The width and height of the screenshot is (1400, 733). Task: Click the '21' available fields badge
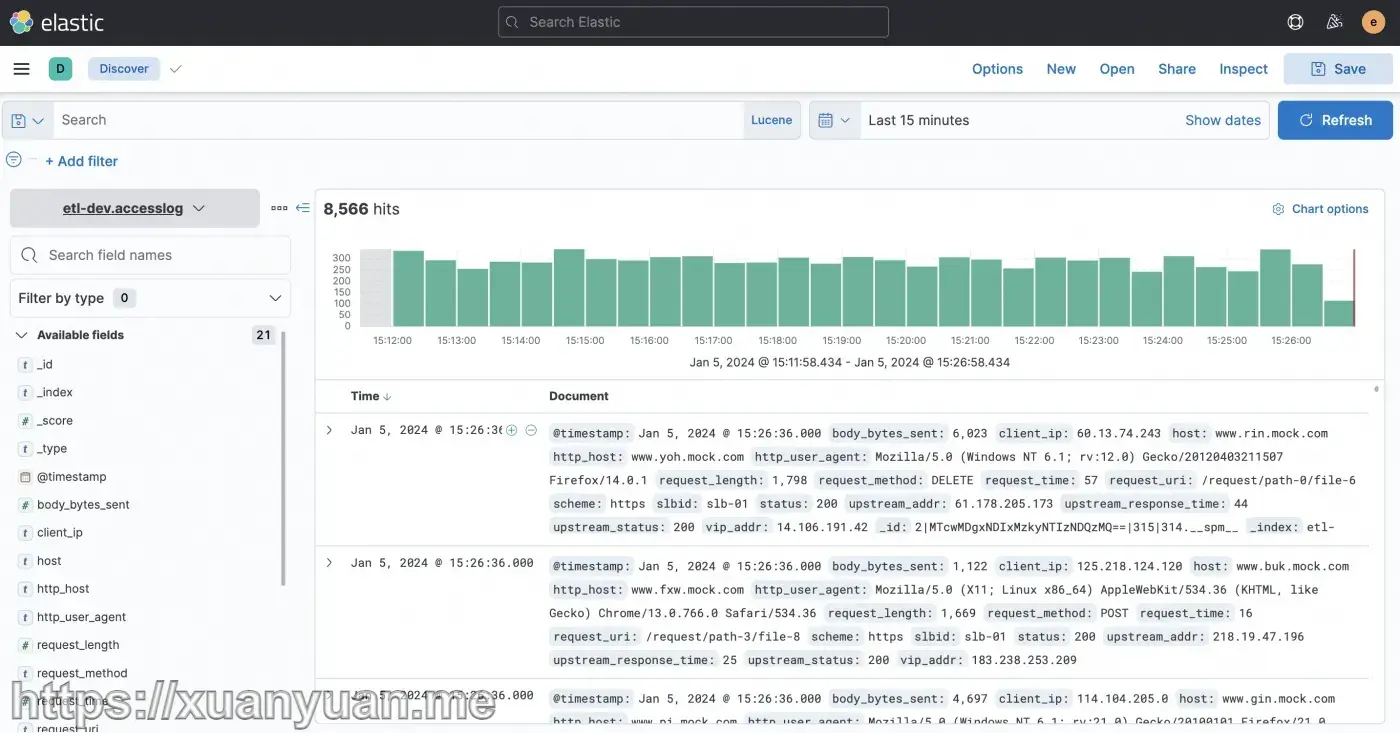coord(263,335)
